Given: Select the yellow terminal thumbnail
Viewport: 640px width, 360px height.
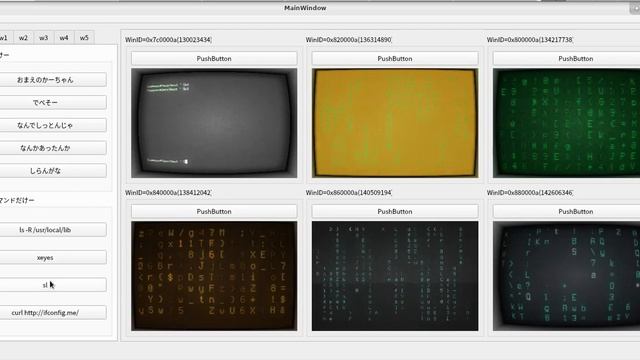Looking at the screenshot, I should pyautogui.click(x=395, y=123).
